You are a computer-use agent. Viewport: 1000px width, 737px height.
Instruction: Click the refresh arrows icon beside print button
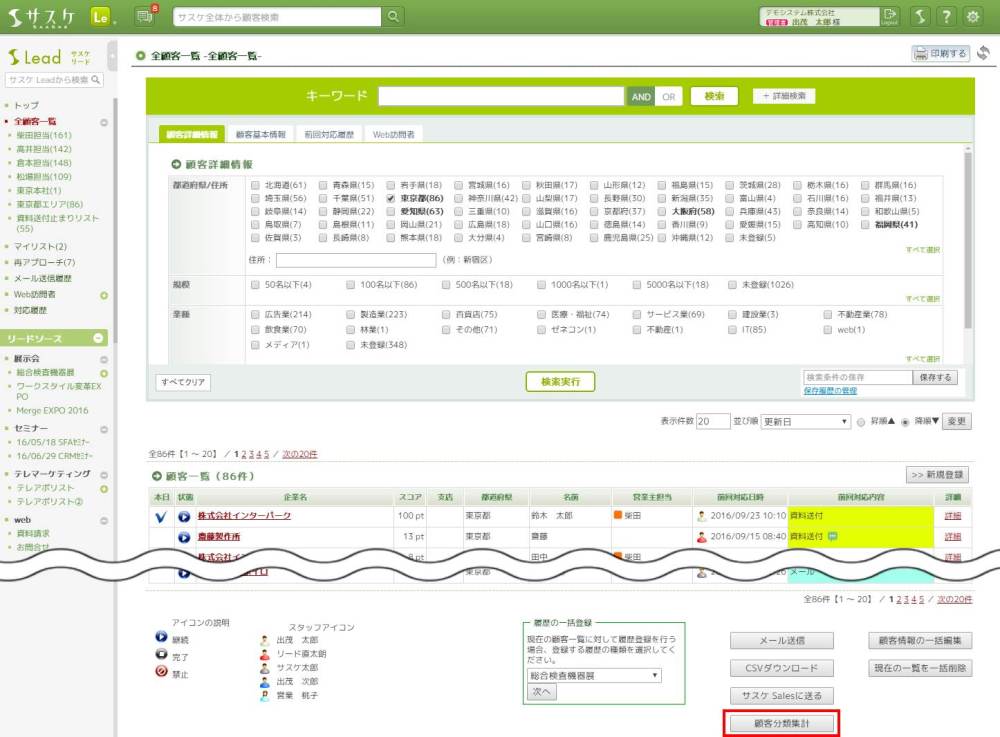(984, 53)
